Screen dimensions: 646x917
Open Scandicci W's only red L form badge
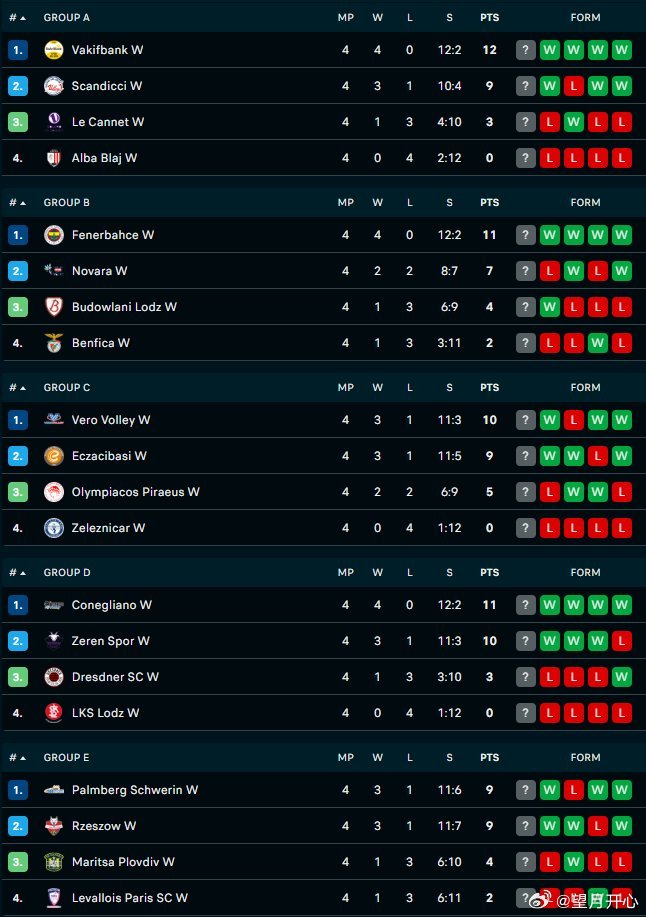574,86
